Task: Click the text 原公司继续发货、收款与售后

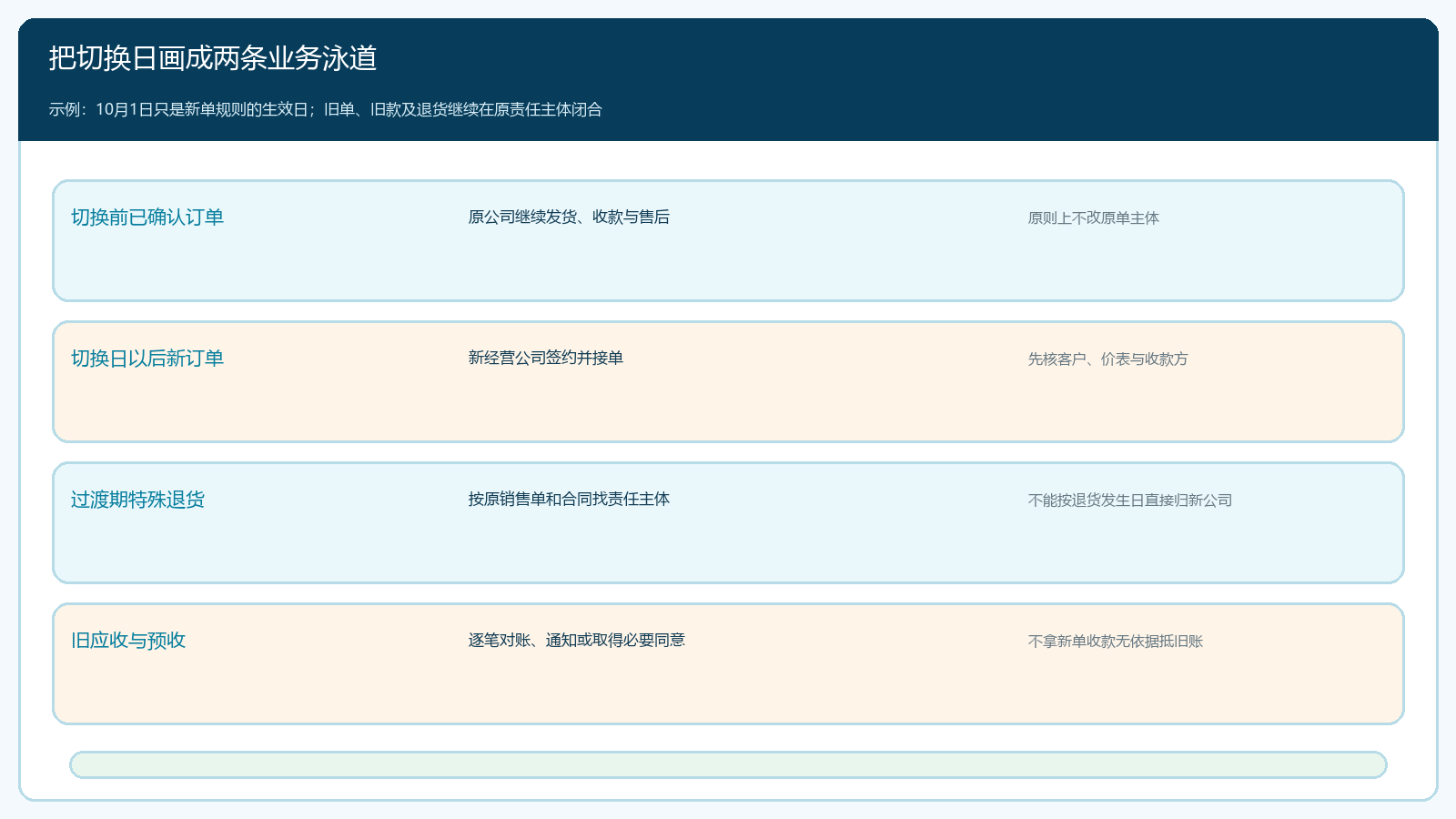Action: [x=569, y=217]
